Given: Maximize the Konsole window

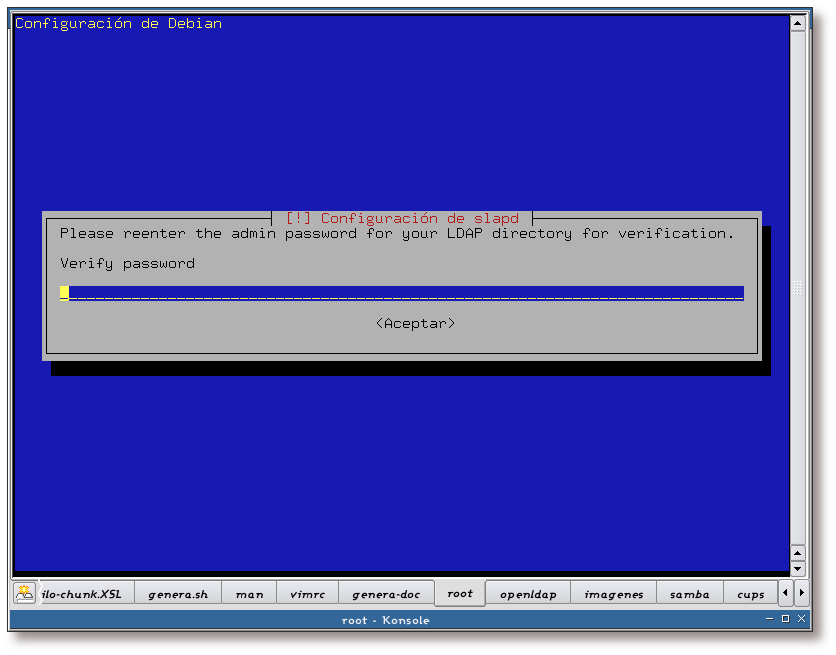Looking at the screenshot, I should [785, 620].
